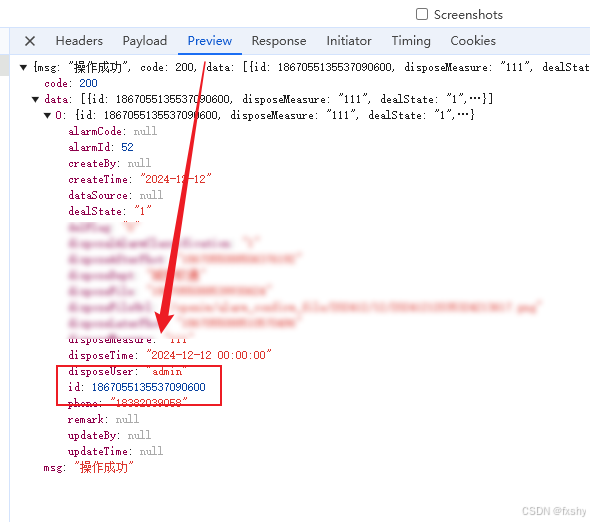Viewport: 590px width, 522px height.
Task: Collapse the array item 0 node
Action: tap(47, 116)
